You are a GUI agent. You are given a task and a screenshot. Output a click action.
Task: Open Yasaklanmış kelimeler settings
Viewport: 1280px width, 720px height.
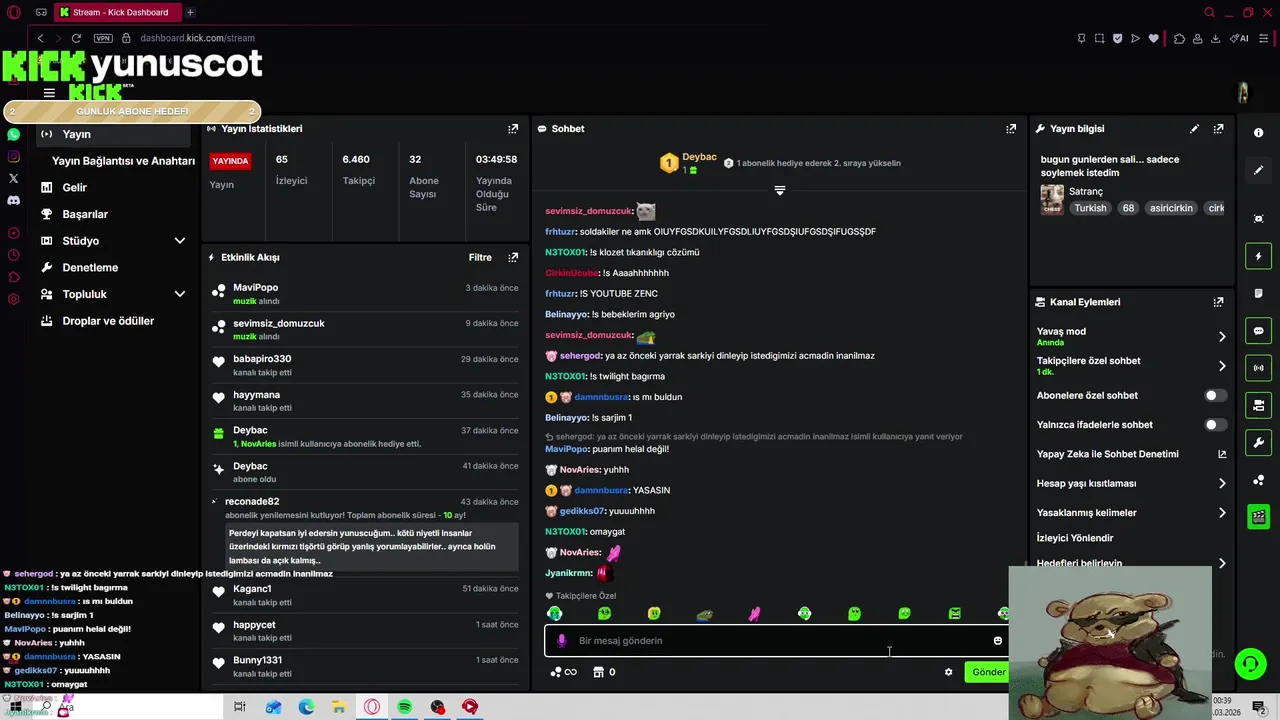[x=1131, y=513]
